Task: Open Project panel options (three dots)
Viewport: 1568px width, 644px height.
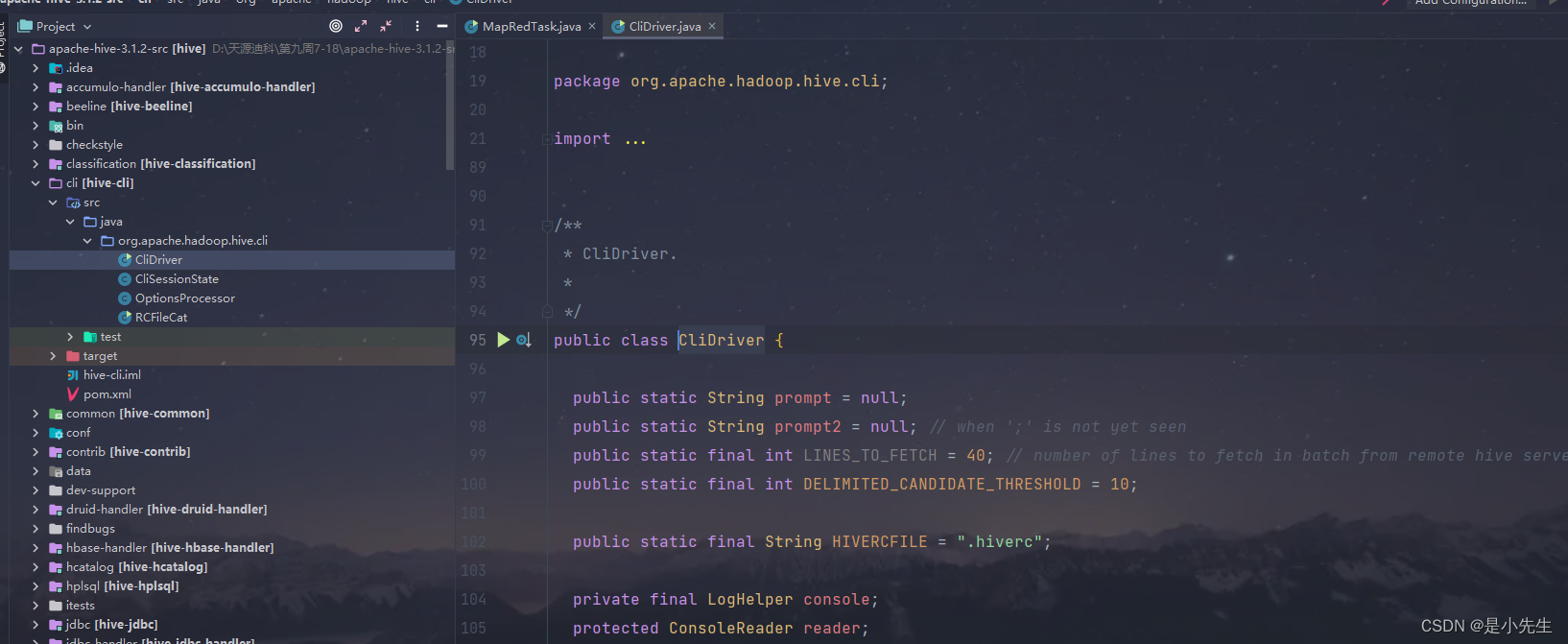Action: (416, 26)
